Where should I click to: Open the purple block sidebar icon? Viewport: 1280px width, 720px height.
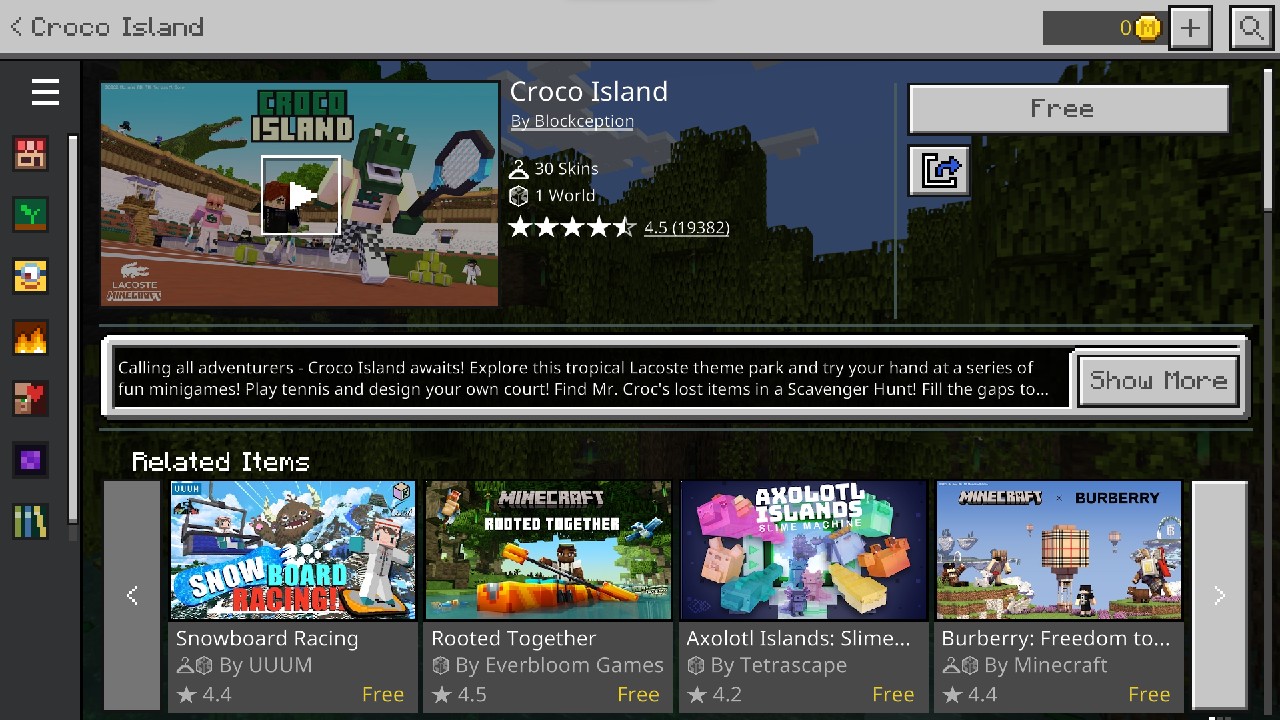[31, 460]
